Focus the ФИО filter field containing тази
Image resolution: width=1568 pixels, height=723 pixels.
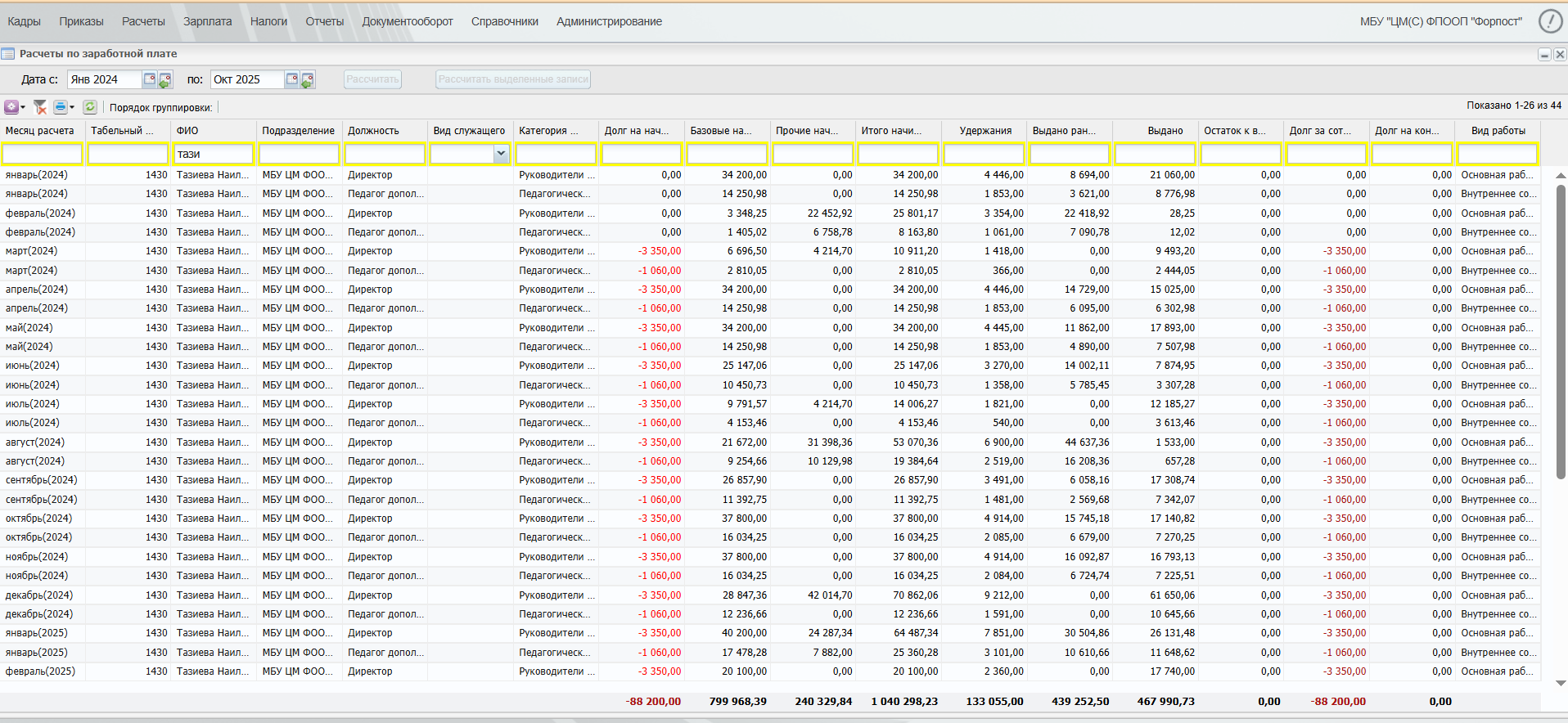[x=213, y=154]
